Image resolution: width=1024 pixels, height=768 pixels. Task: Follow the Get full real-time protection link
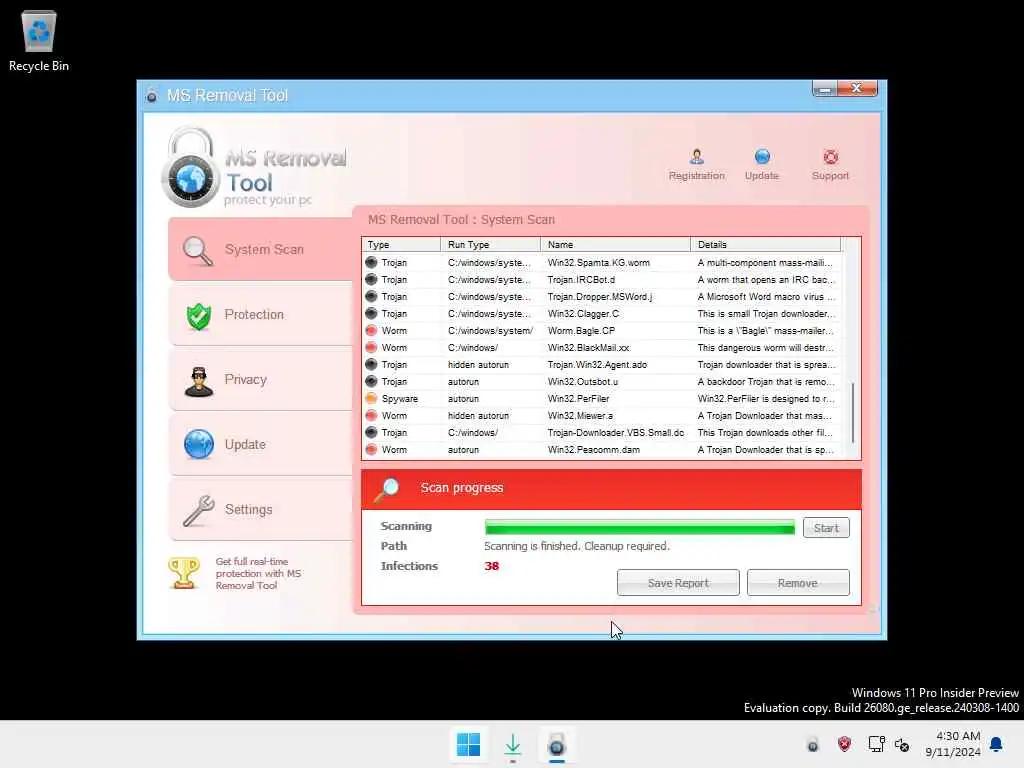click(x=258, y=573)
